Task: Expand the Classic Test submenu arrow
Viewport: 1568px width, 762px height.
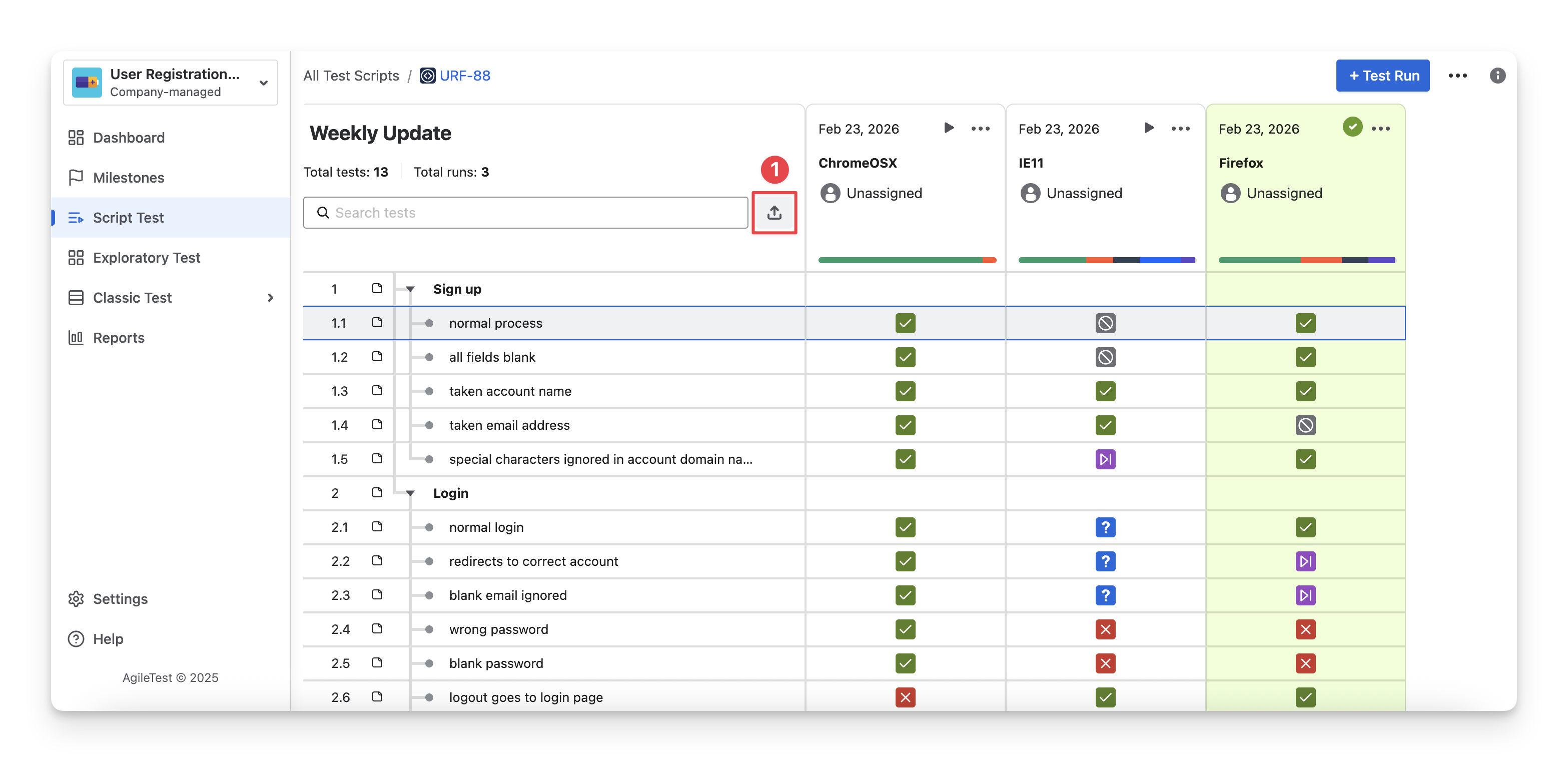Action: pyautogui.click(x=270, y=298)
